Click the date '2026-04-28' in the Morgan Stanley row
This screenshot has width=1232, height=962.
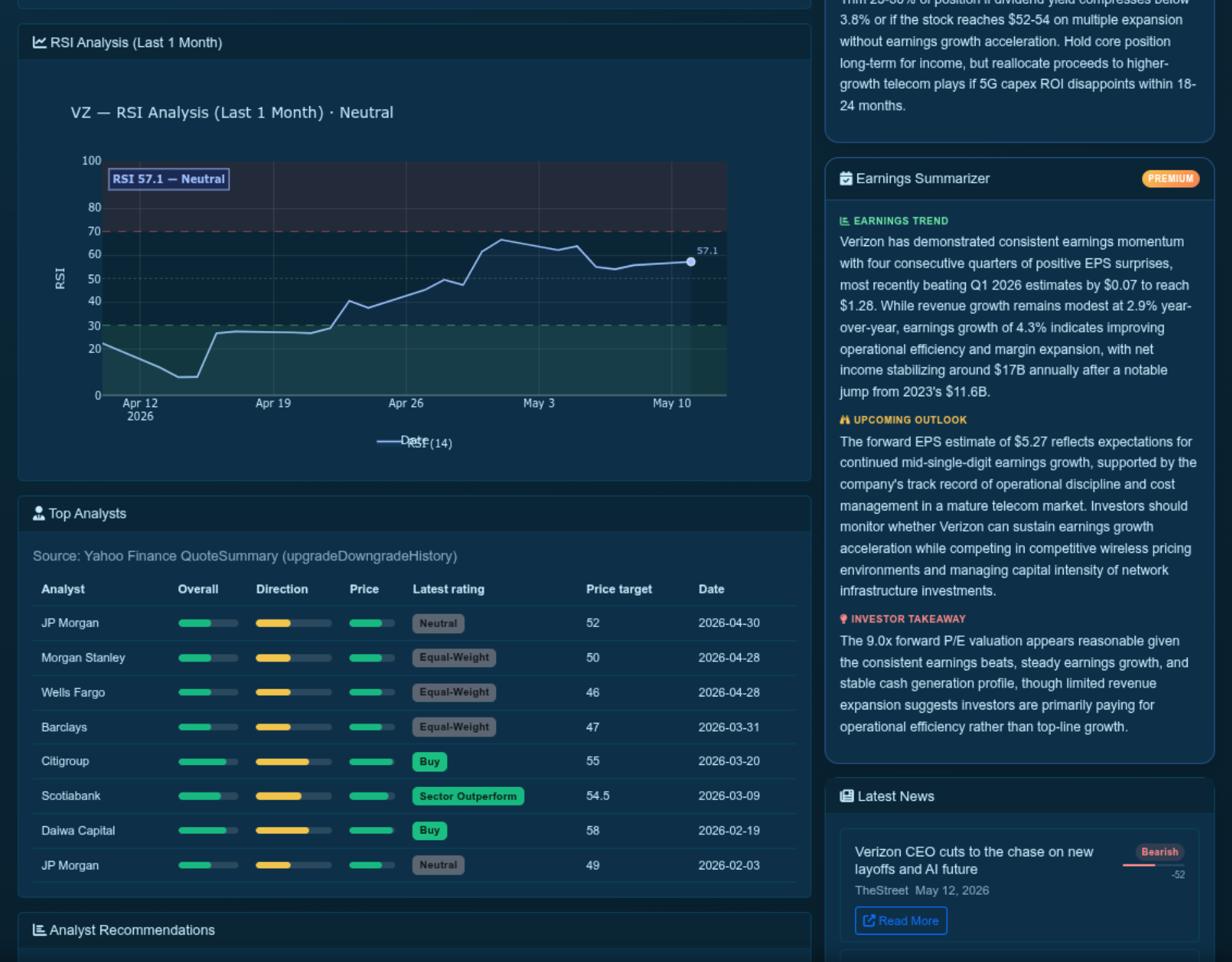[729, 658]
